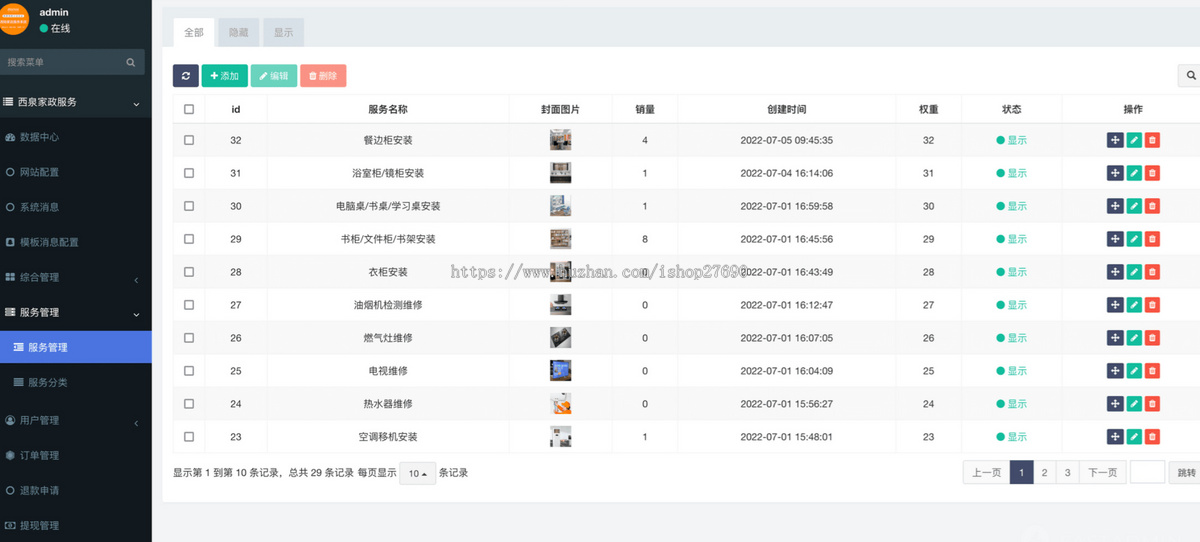Toggle the select-all checkbox in table header
This screenshot has height=542, width=1200.
[189, 109]
